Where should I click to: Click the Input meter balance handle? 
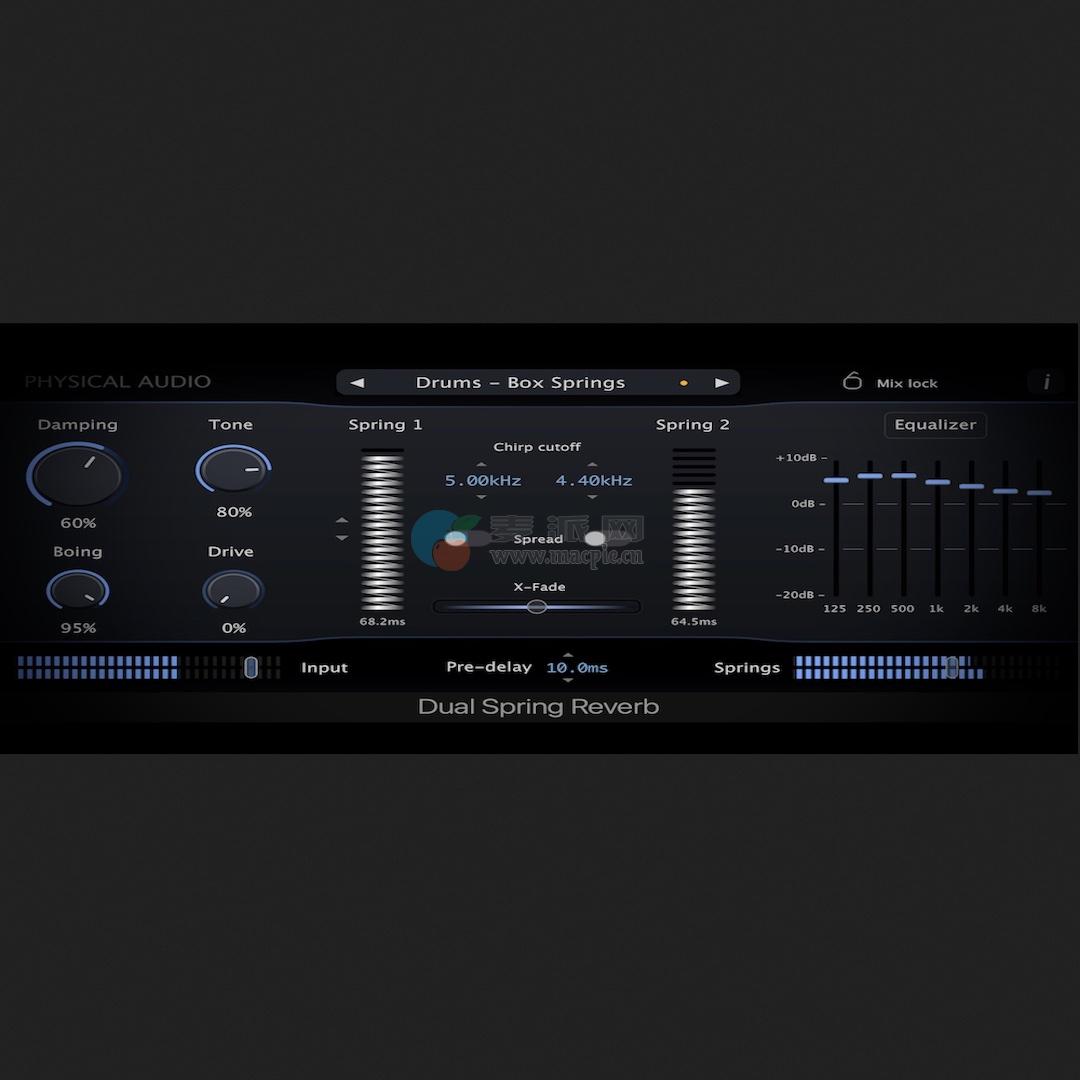click(x=251, y=667)
